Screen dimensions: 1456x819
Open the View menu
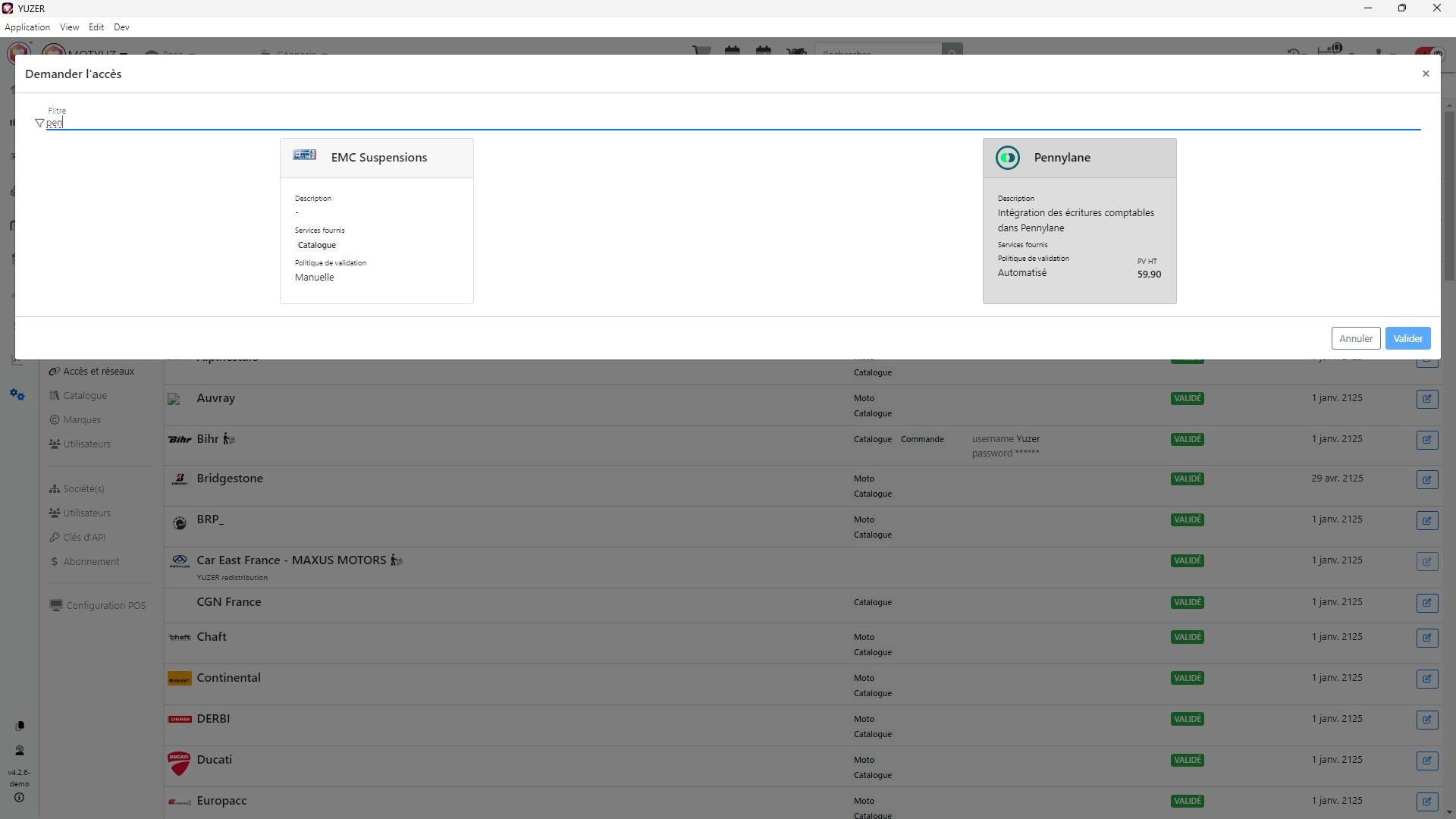click(69, 27)
